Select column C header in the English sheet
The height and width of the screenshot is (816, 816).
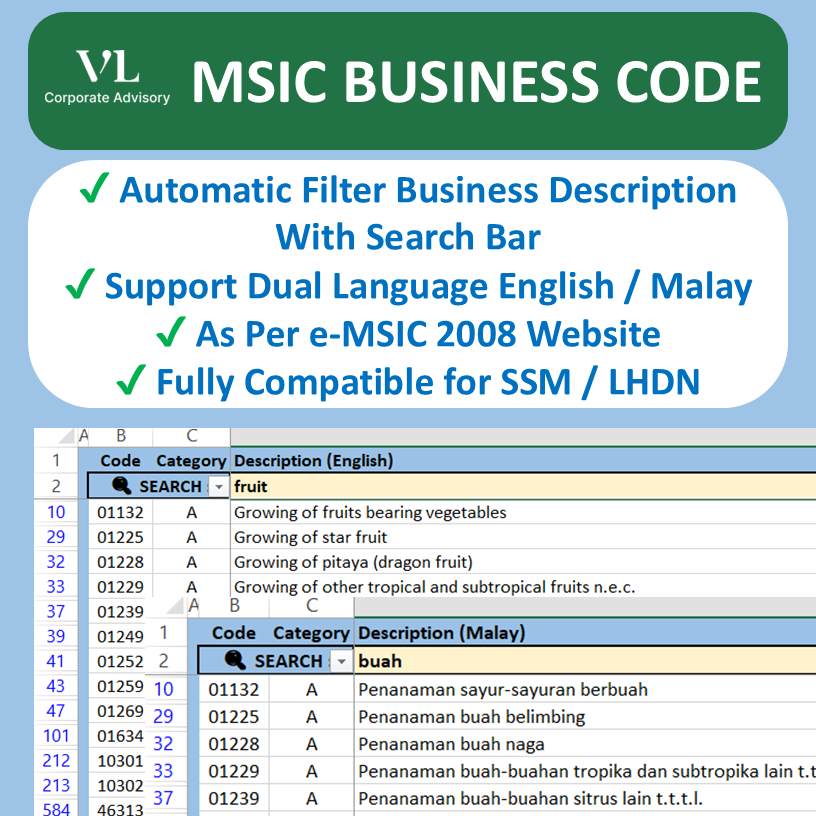(x=192, y=436)
